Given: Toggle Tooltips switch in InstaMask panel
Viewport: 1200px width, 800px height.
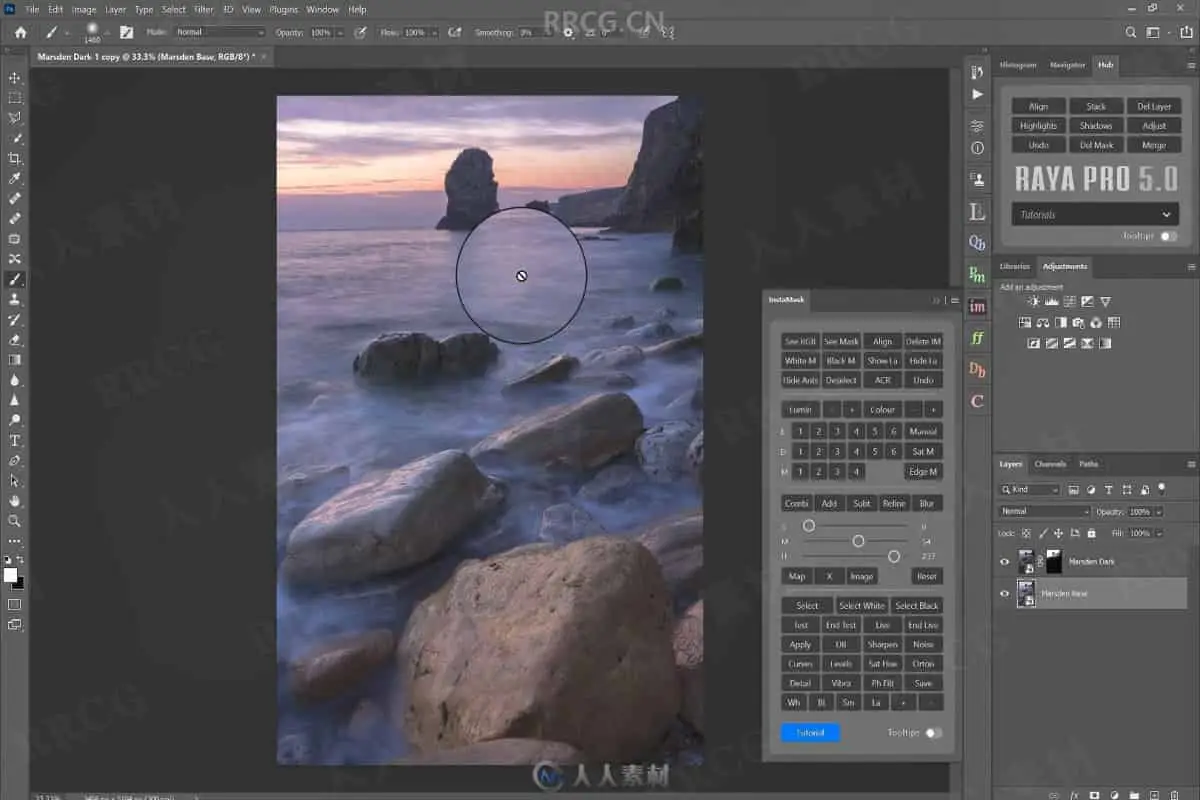Looking at the screenshot, I should click(932, 733).
